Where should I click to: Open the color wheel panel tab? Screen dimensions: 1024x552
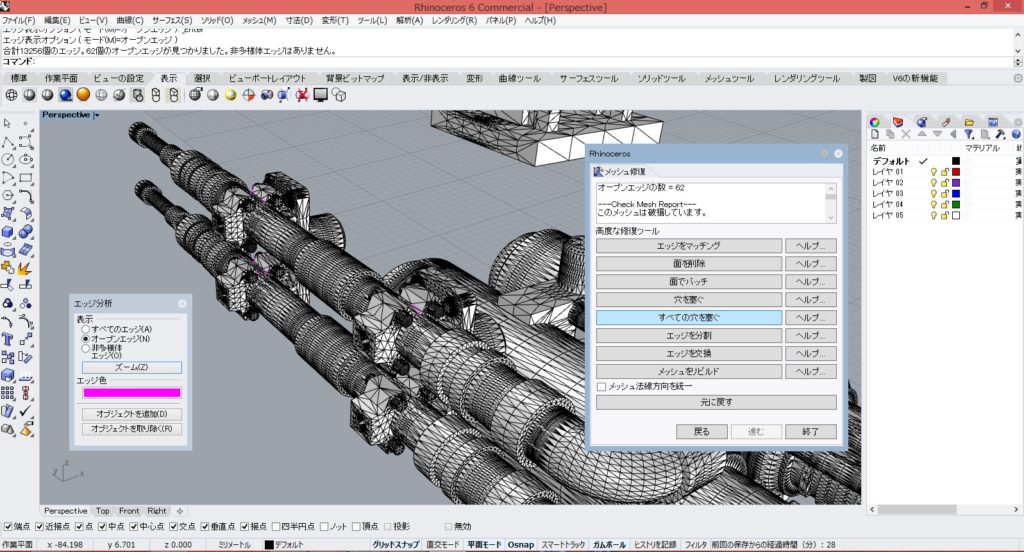point(875,122)
